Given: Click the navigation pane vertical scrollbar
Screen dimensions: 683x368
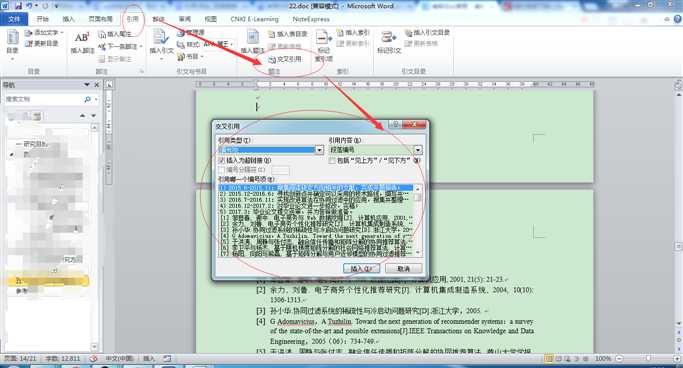Looking at the screenshot, I should click(x=95, y=236).
